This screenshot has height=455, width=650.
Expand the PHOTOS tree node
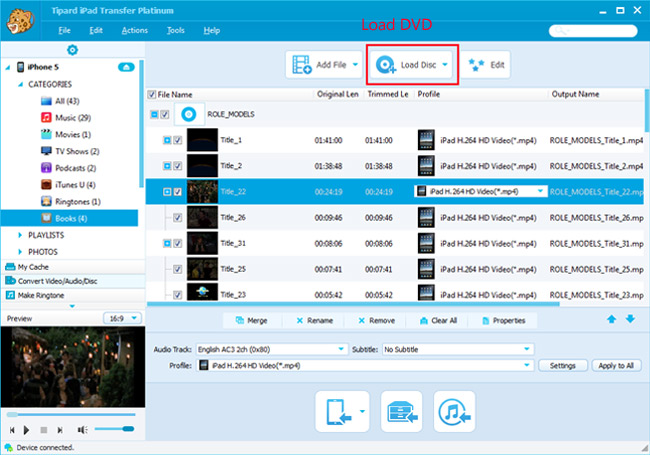20,252
